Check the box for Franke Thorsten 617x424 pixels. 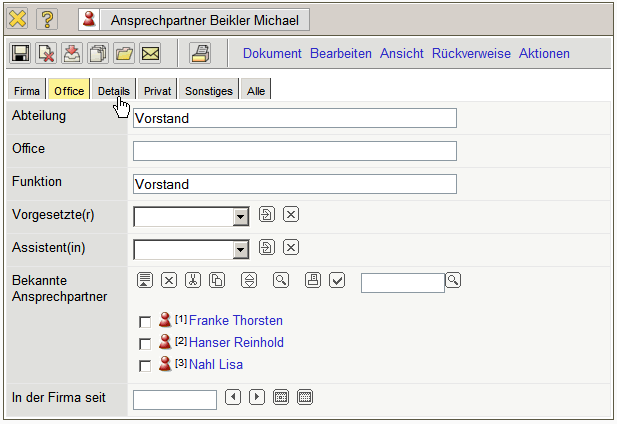(145, 322)
